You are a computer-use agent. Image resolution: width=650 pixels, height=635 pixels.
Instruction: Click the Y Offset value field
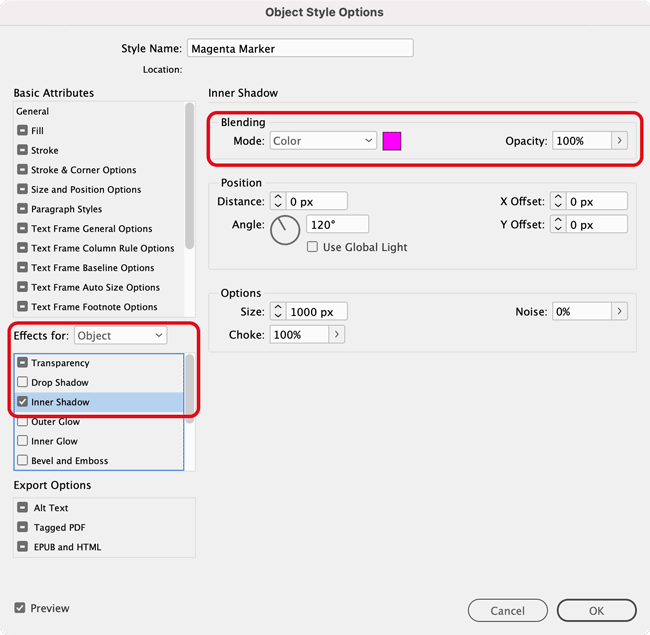pos(597,224)
